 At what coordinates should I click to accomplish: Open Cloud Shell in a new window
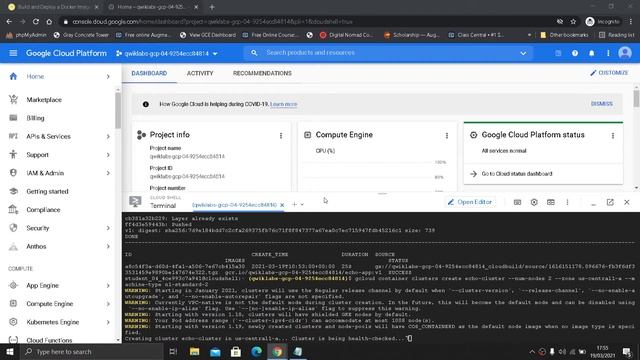(x=610, y=202)
